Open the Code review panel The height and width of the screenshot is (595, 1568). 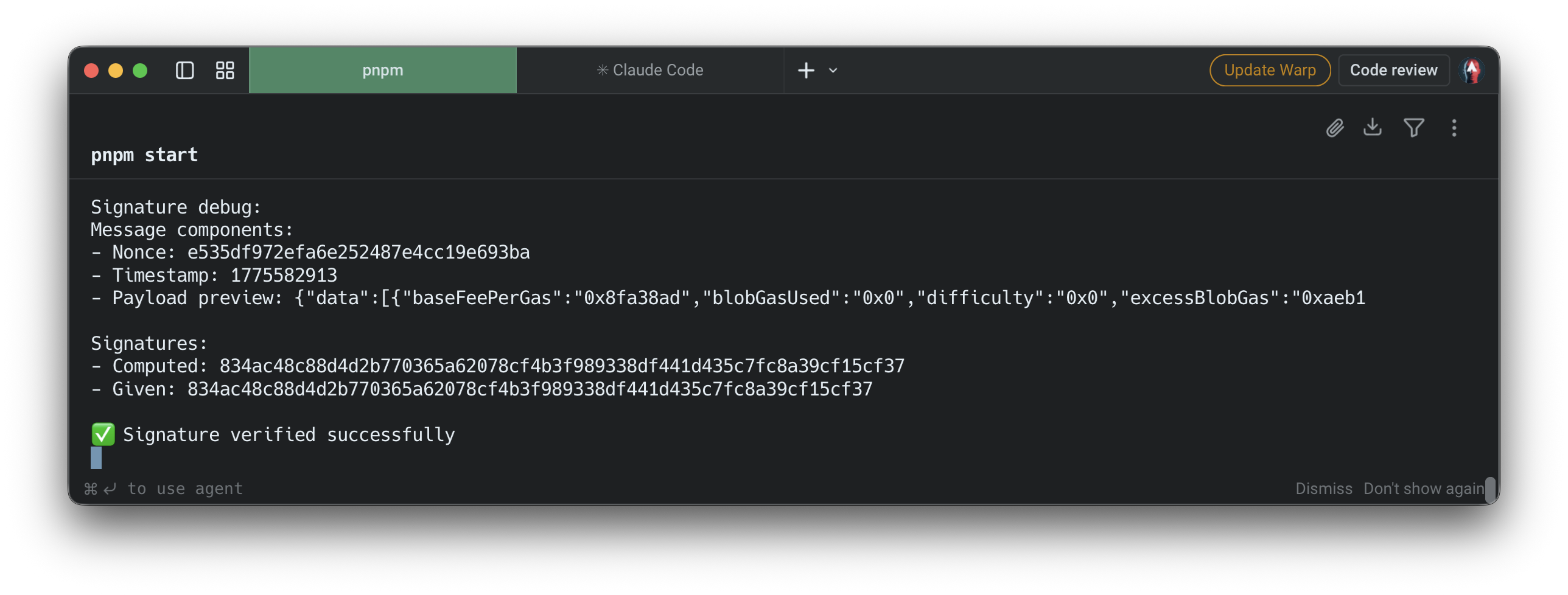point(1393,71)
